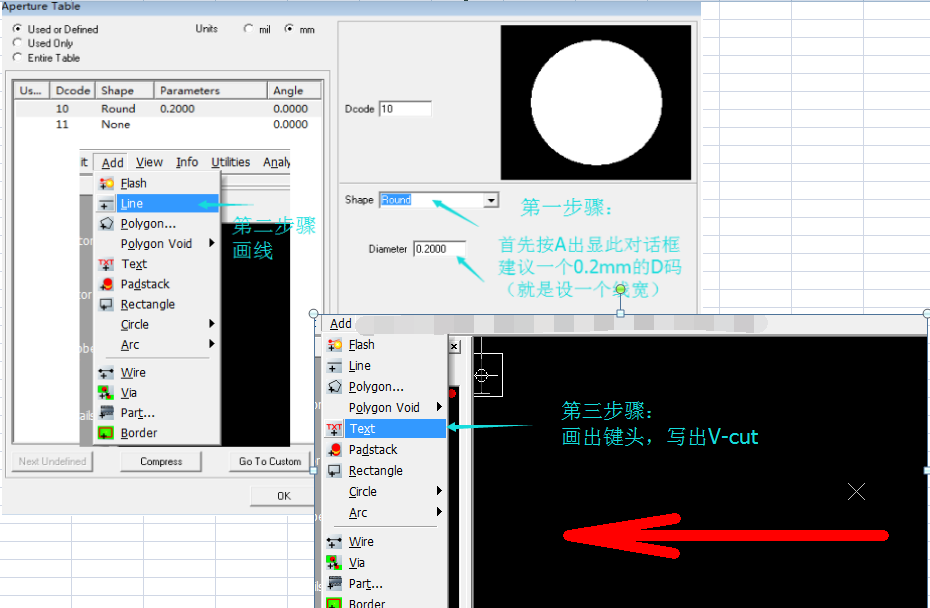Click the Flash icon in upper Add menu

[107, 184]
